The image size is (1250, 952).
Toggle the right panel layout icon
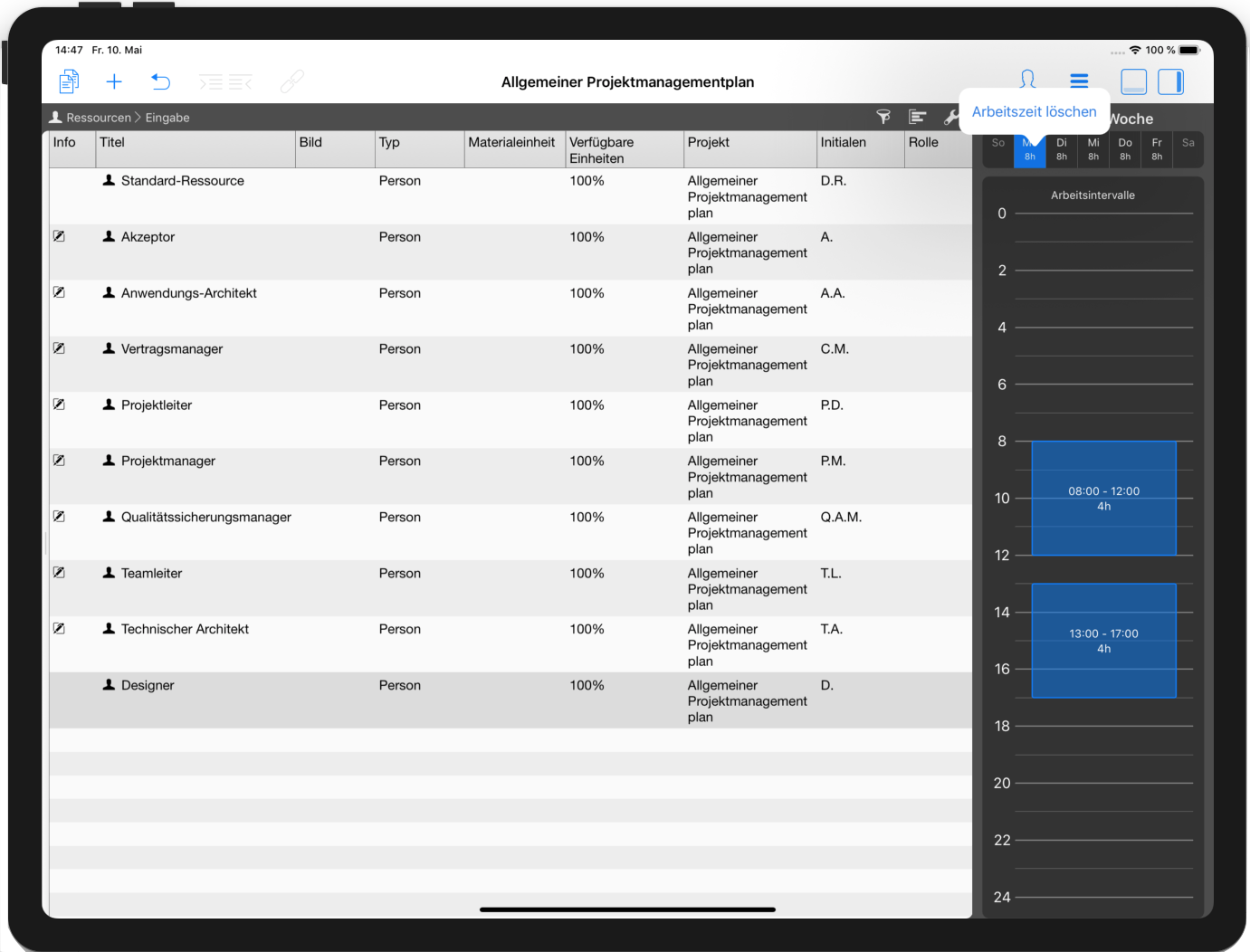tap(1170, 81)
